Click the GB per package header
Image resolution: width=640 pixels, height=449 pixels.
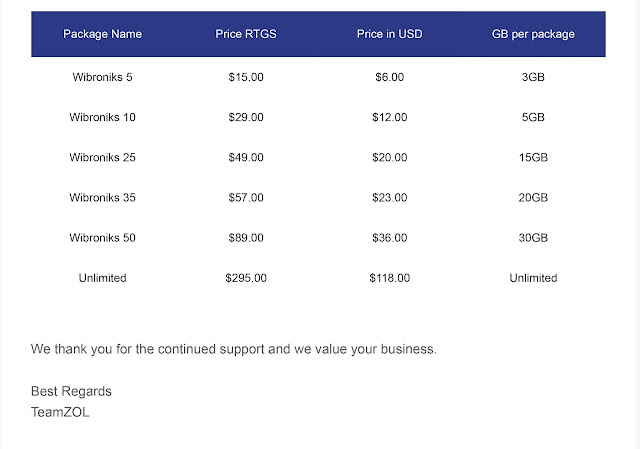point(533,34)
